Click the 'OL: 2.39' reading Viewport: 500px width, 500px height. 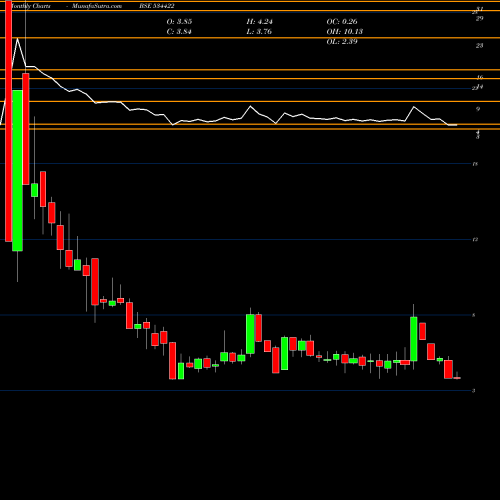click(x=342, y=42)
